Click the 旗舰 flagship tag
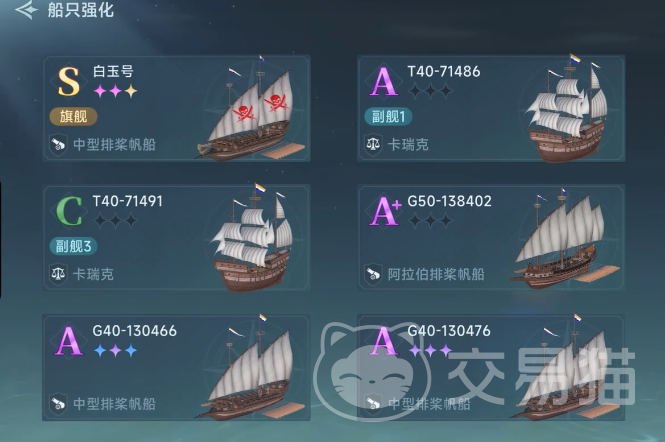Image resolution: width=665 pixels, height=442 pixels. [x=73, y=117]
